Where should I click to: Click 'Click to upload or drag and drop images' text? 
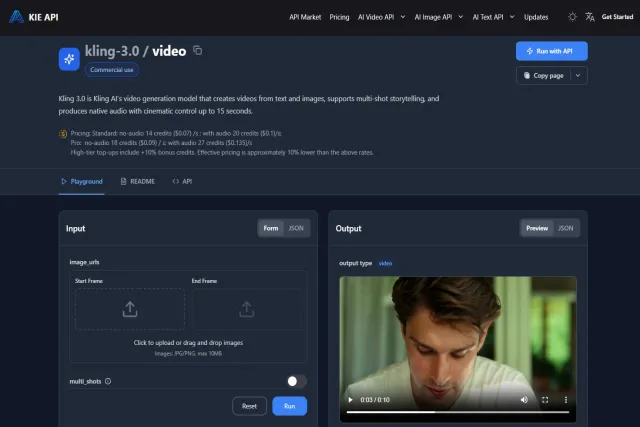tap(188, 342)
